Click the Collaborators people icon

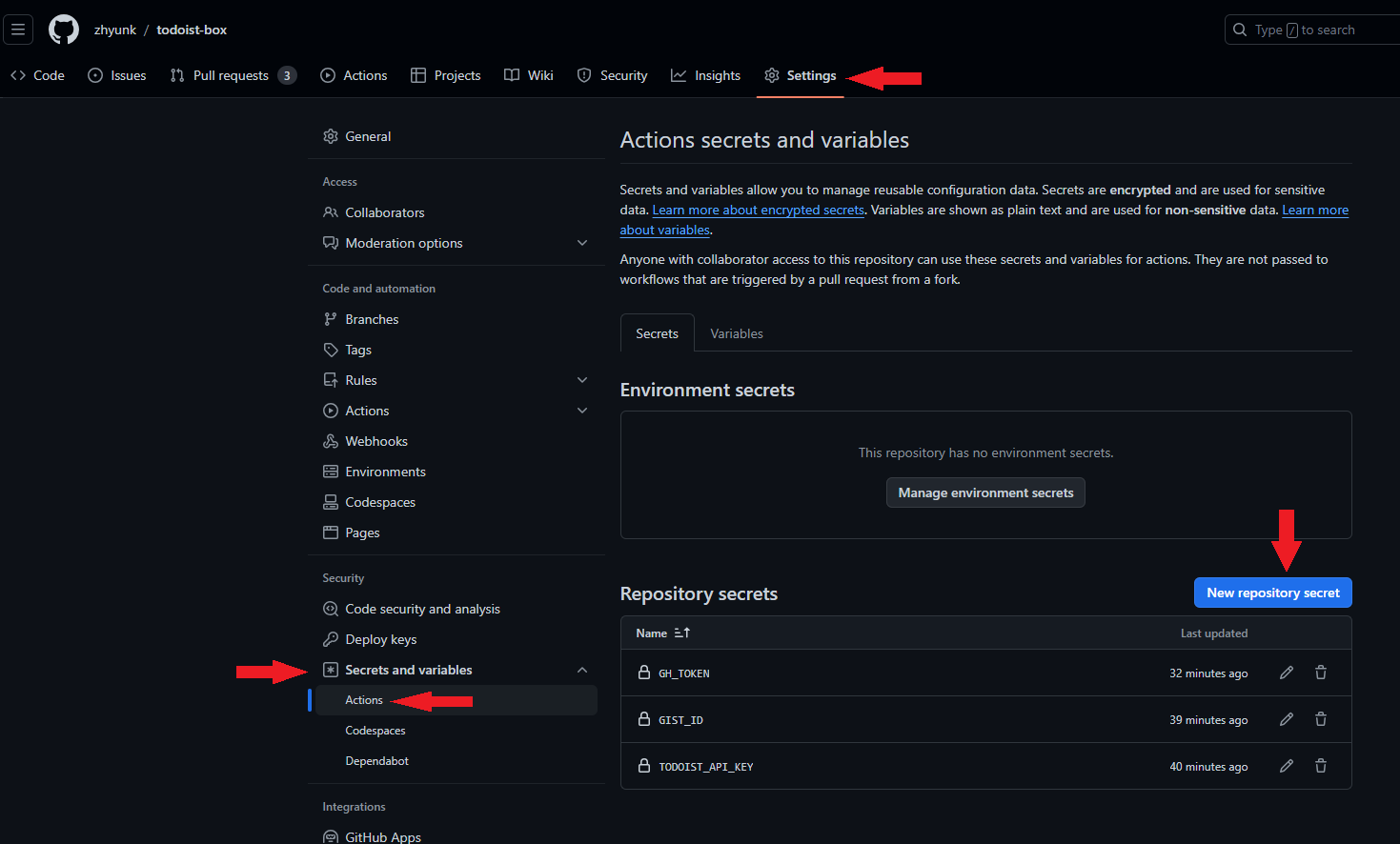(331, 212)
